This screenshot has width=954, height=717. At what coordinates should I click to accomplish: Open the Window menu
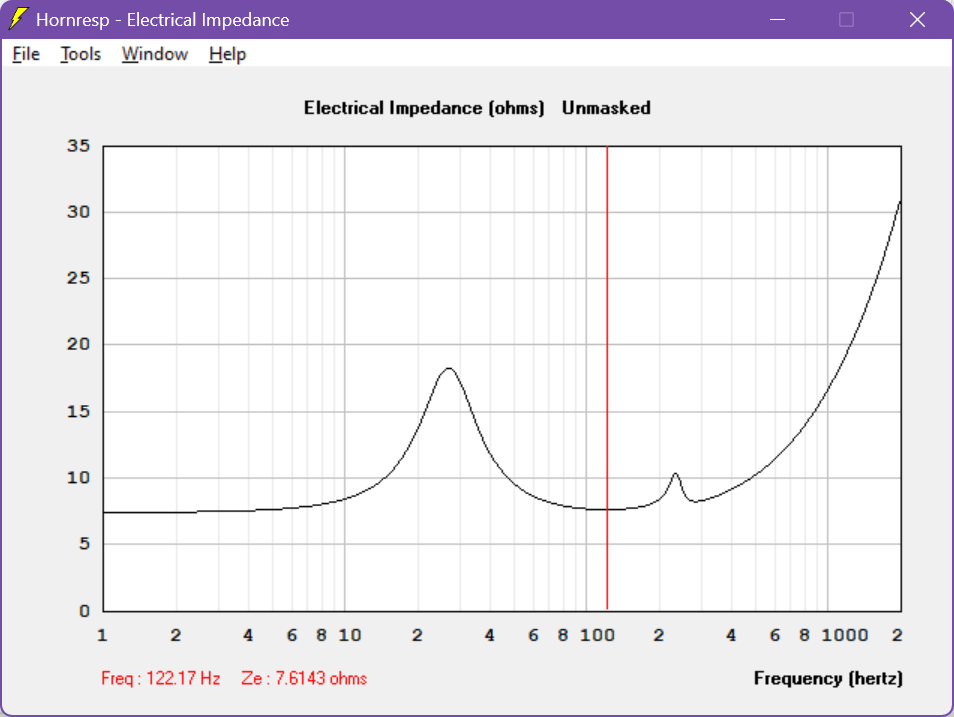pyautogui.click(x=155, y=54)
